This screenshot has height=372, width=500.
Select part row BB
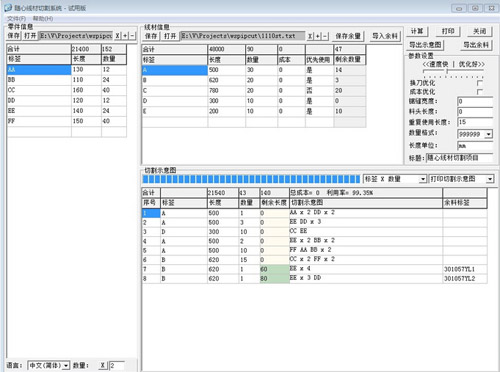tap(67, 80)
